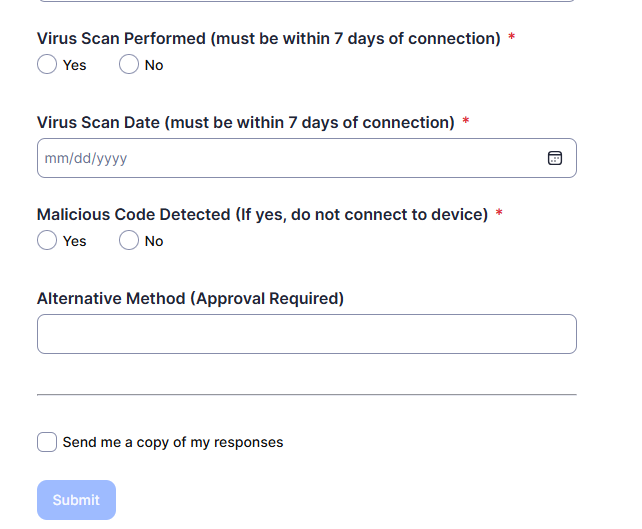642x529 pixels.
Task: Click the 'Alternative Method (Approval Required)' label
Action: click(190, 298)
